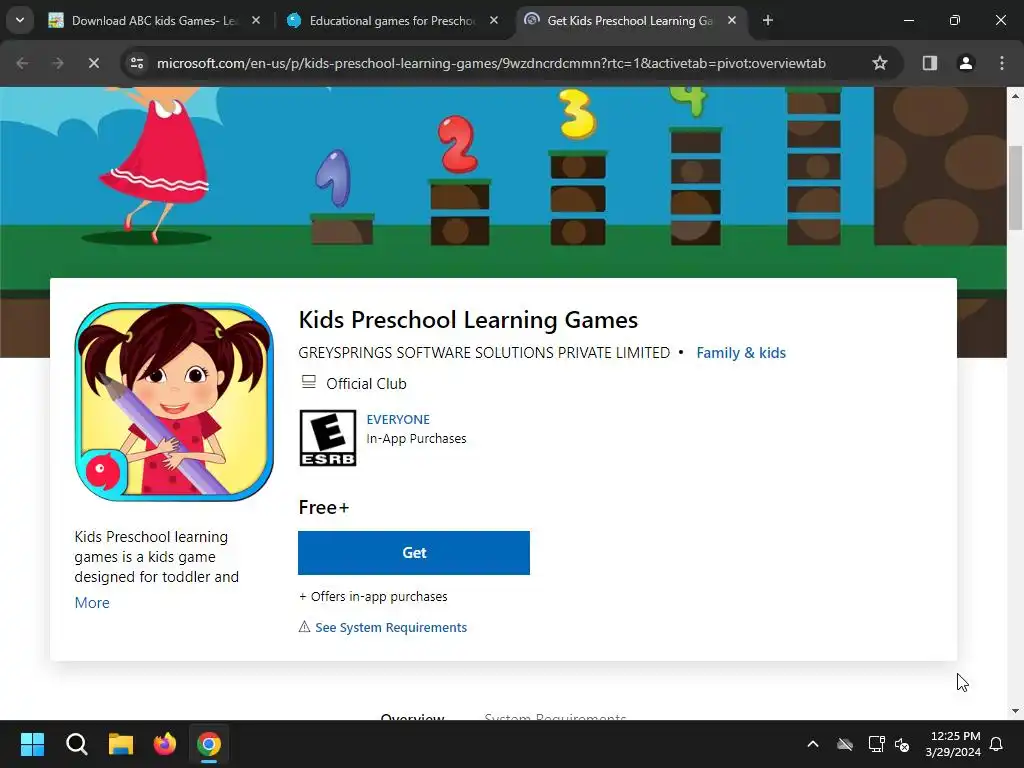Image resolution: width=1024 pixels, height=768 pixels.
Task: Show hidden system tray icons
Action: click(x=813, y=744)
